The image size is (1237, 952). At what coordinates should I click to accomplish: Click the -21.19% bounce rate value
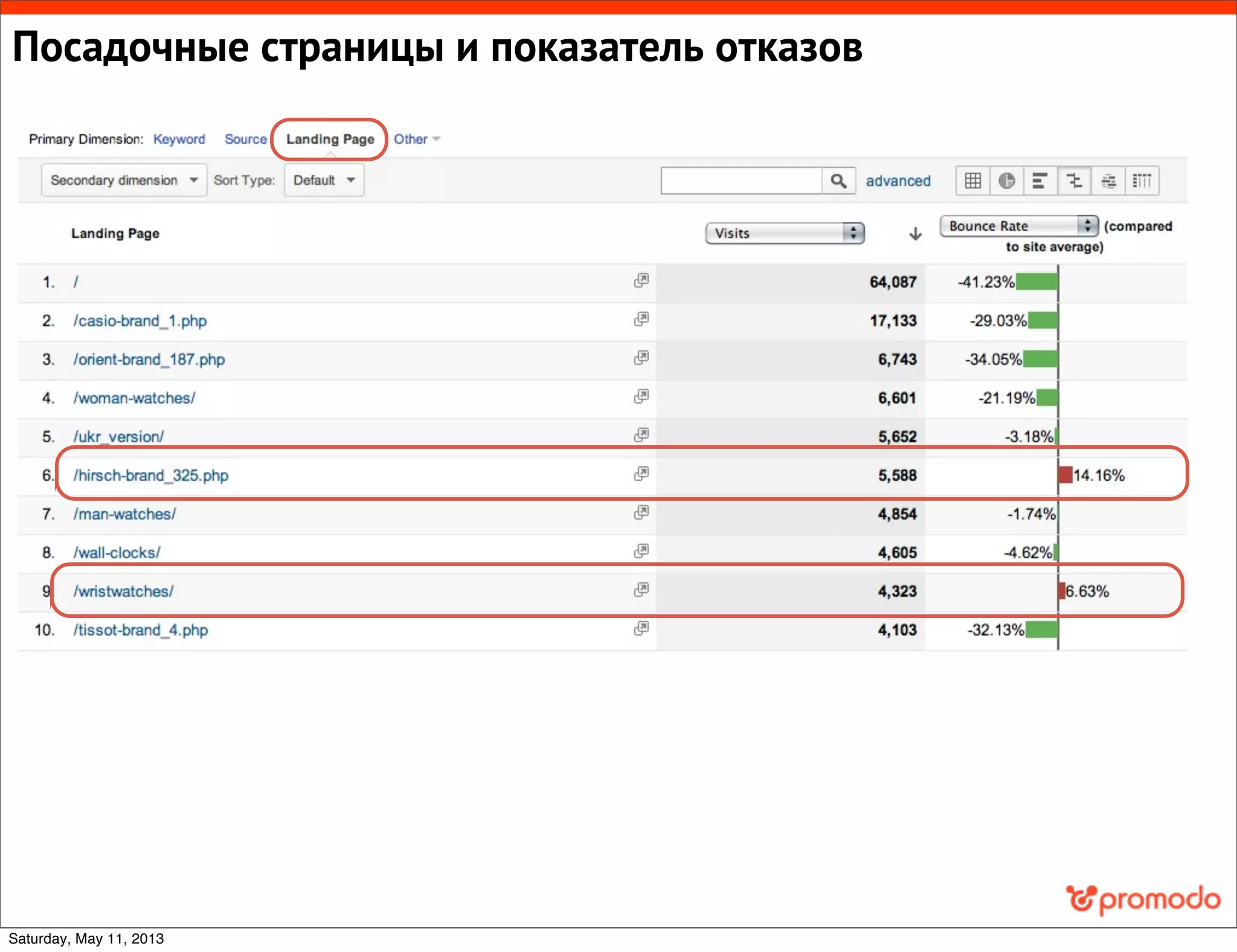click(1006, 398)
